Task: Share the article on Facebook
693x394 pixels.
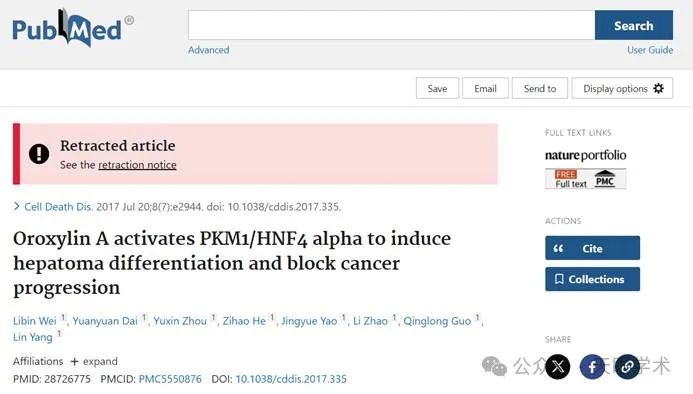Action: pos(592,367)
